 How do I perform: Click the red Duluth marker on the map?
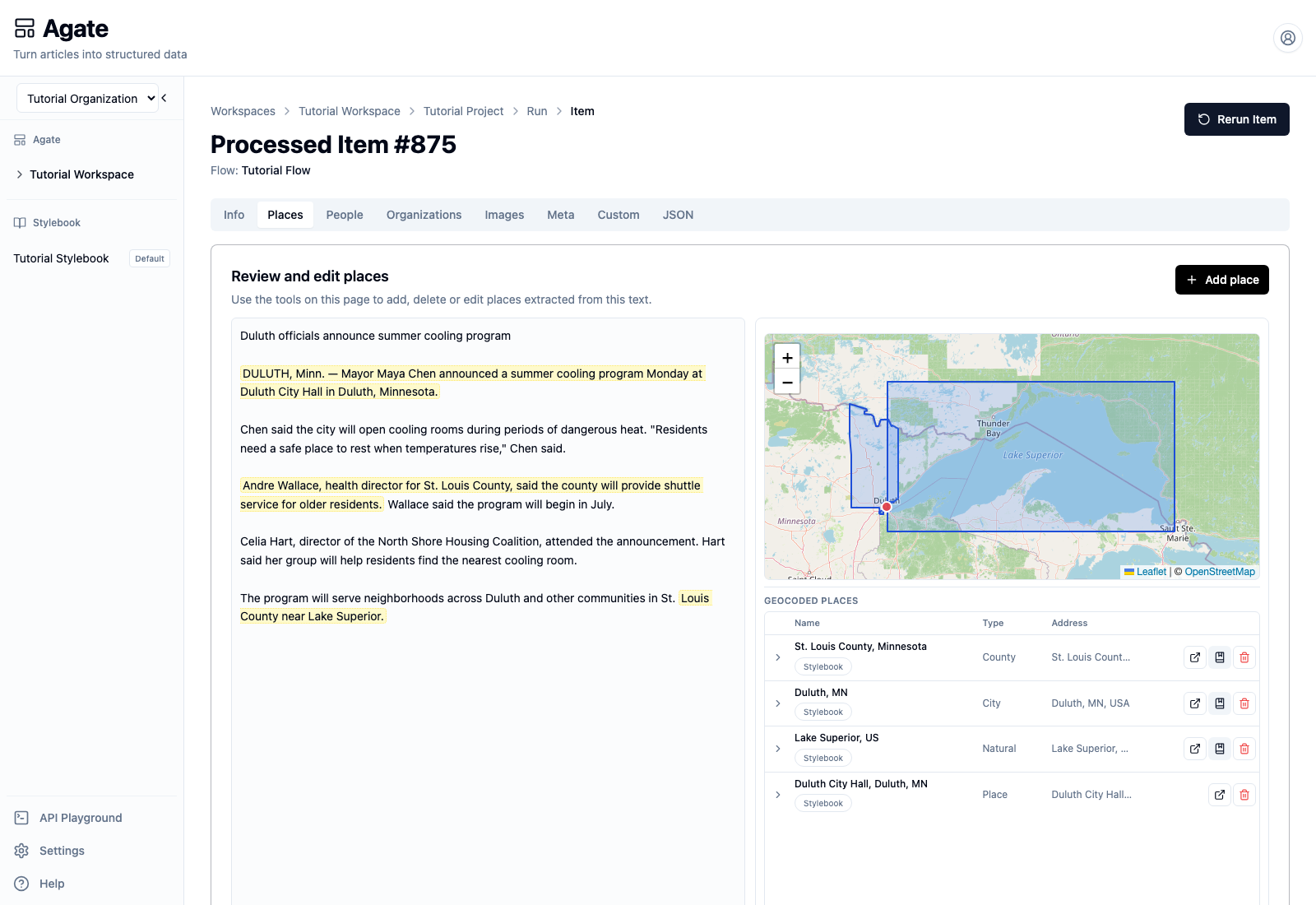pyautogui.click(x=887, y=507)
